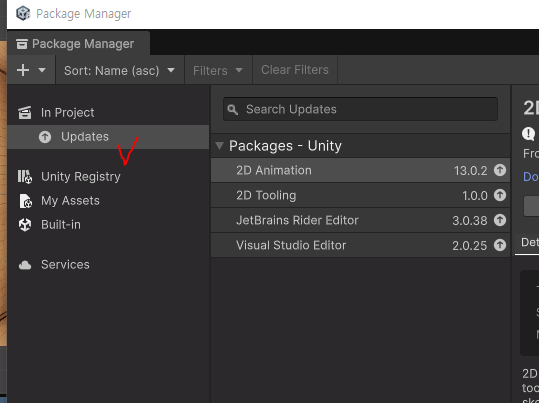Click version 1.0.0 of 2D Tooling
539x403 pixels.
point(475,196)
